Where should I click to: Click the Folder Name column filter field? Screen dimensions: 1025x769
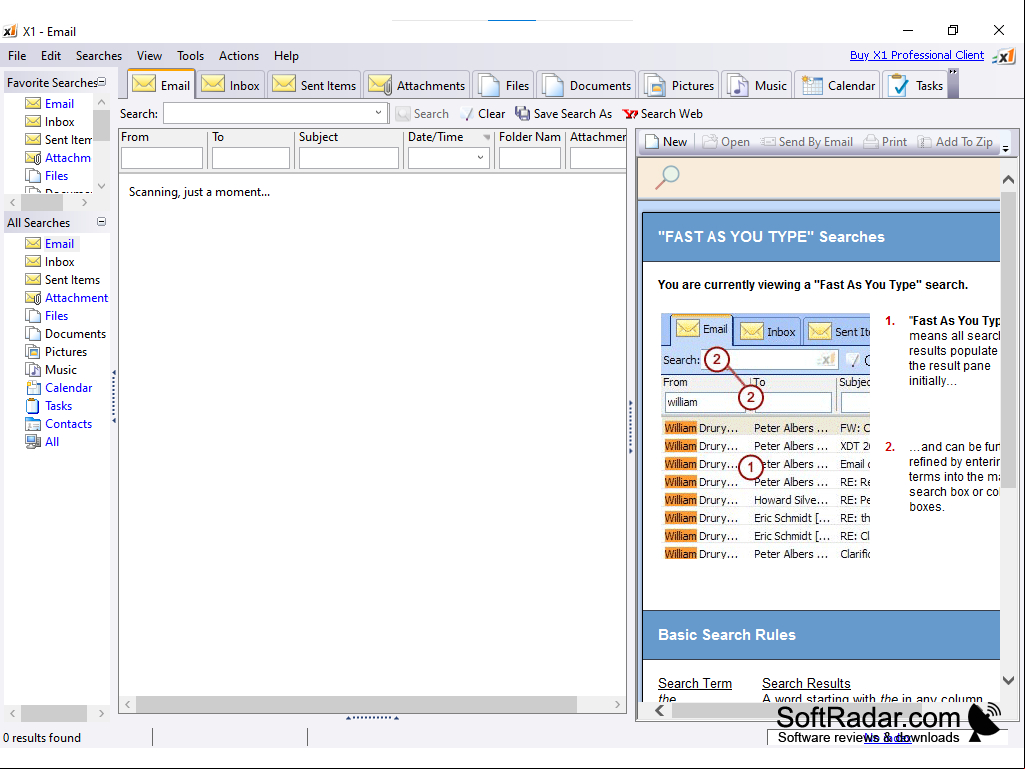(x=529, y=158)
